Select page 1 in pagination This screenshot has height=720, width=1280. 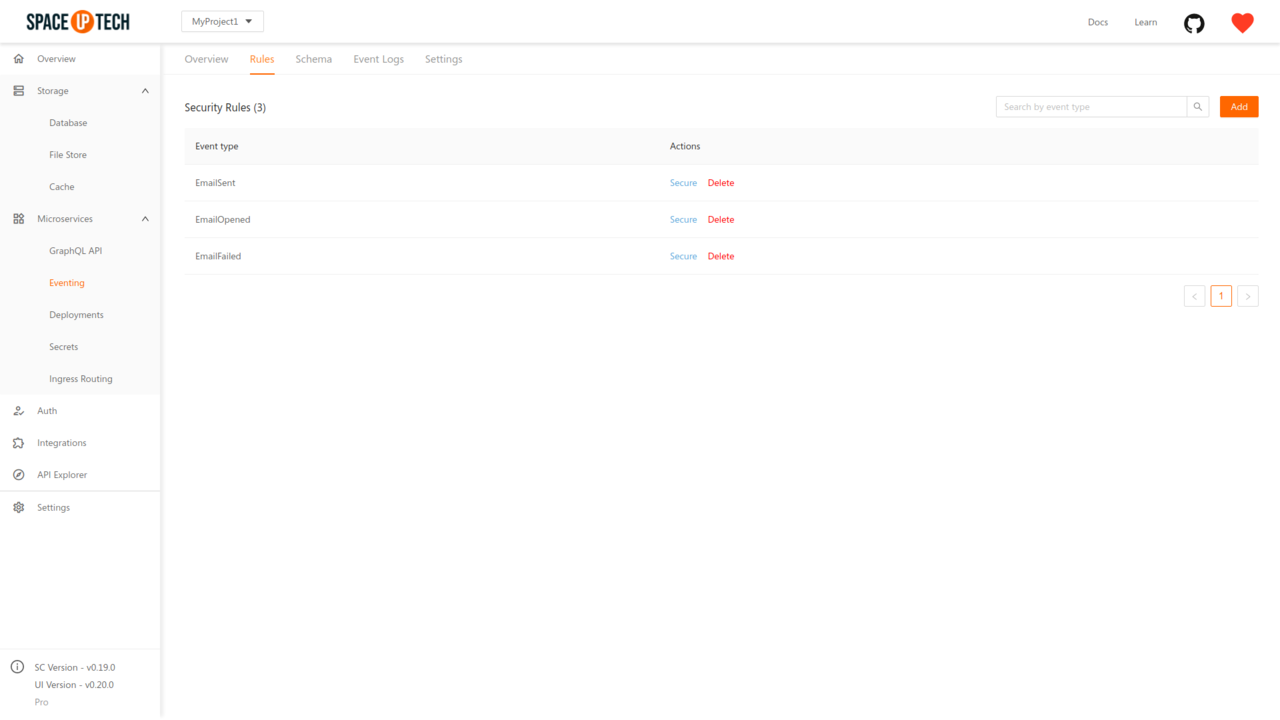click(x=1221, y=296)
